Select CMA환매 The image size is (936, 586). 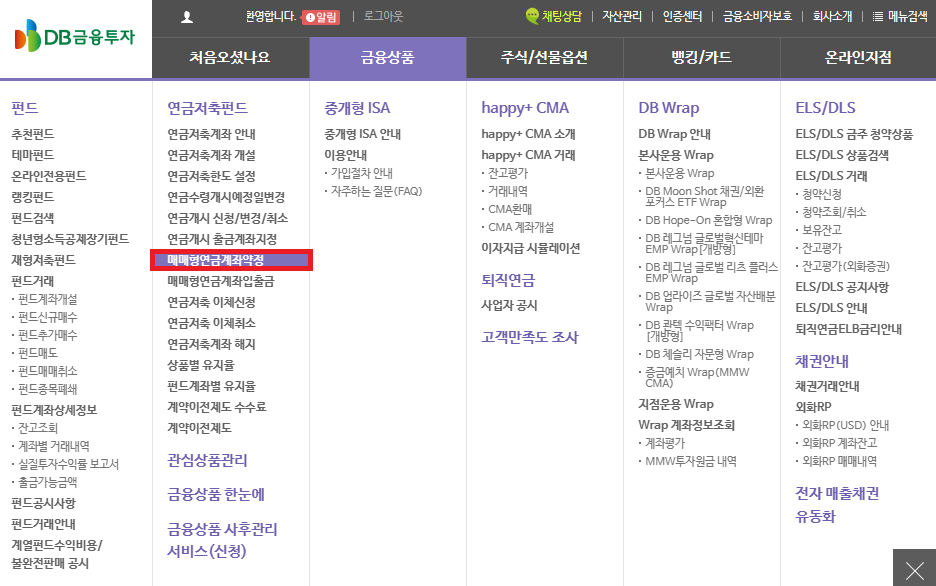pos(510,209)
